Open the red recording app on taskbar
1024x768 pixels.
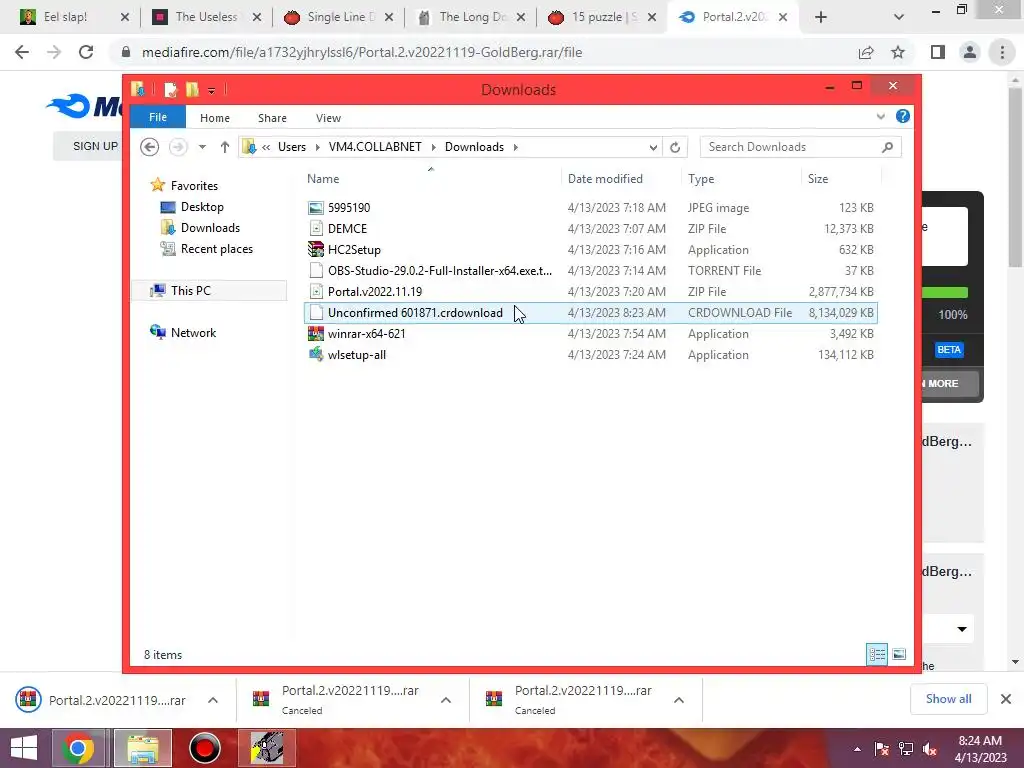(205, 748)
